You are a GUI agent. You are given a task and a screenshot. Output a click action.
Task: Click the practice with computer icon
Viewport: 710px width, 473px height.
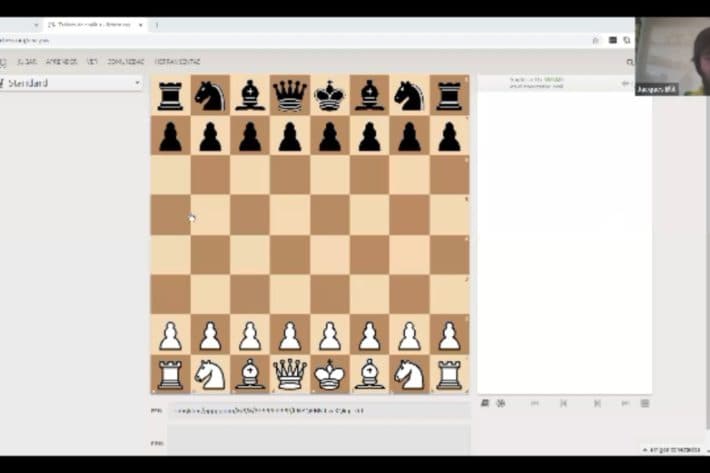point(501,403)
